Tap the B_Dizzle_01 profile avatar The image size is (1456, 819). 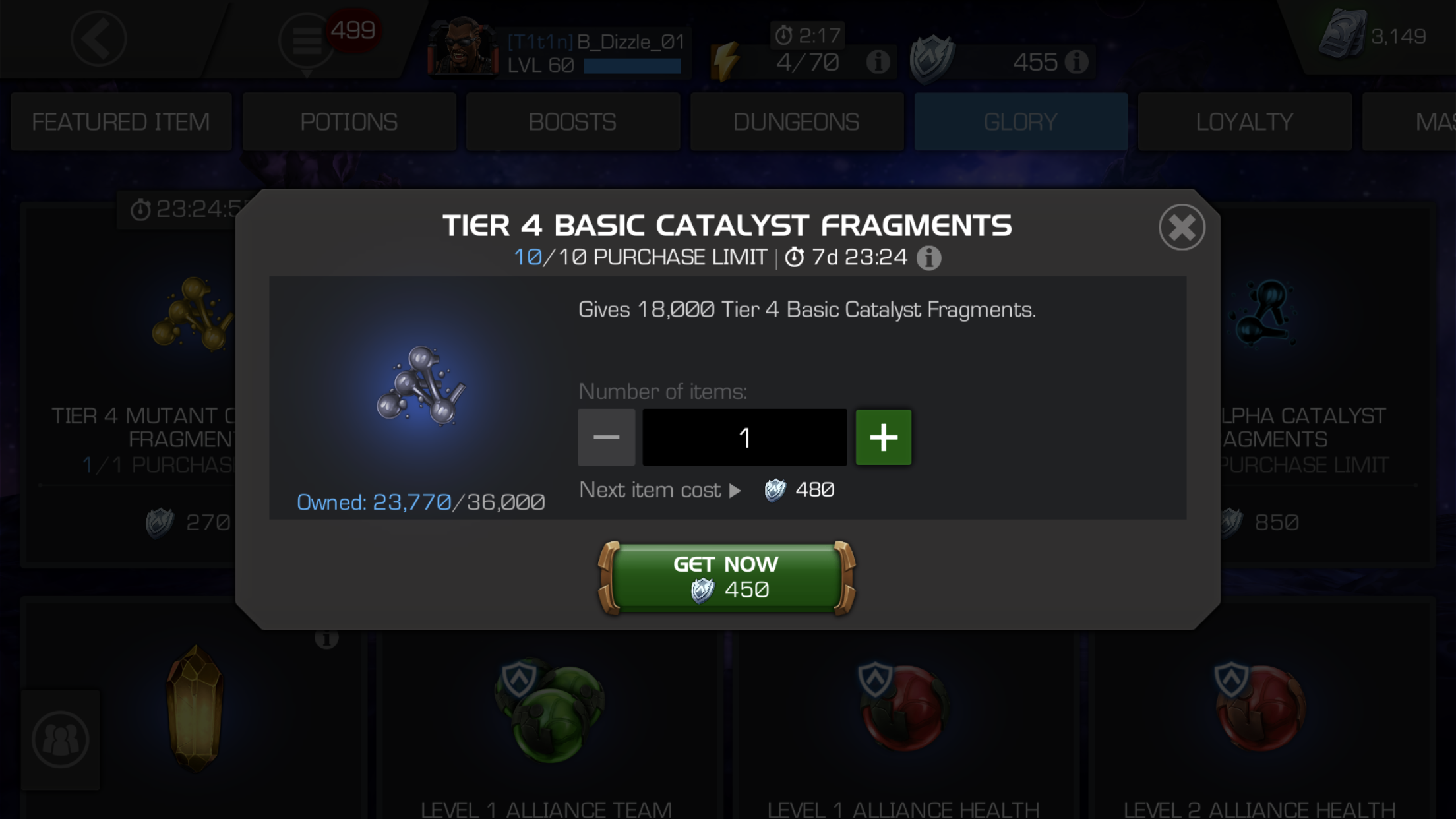pyautogui.click(x=463, y=46)
